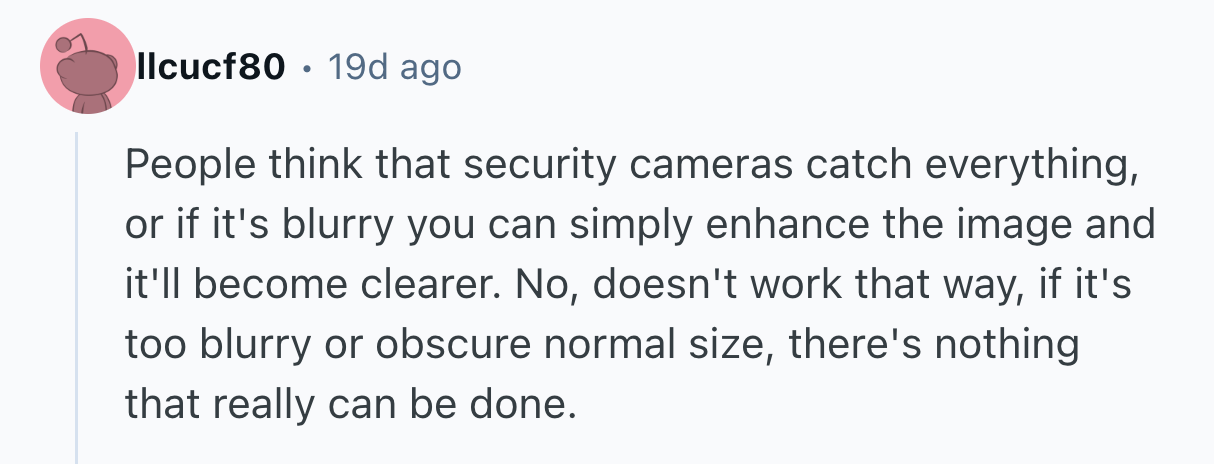Viewport: 1214px width, 464px height.
Task: Collapse the comment using the thread line
Action: coord(77,300)
